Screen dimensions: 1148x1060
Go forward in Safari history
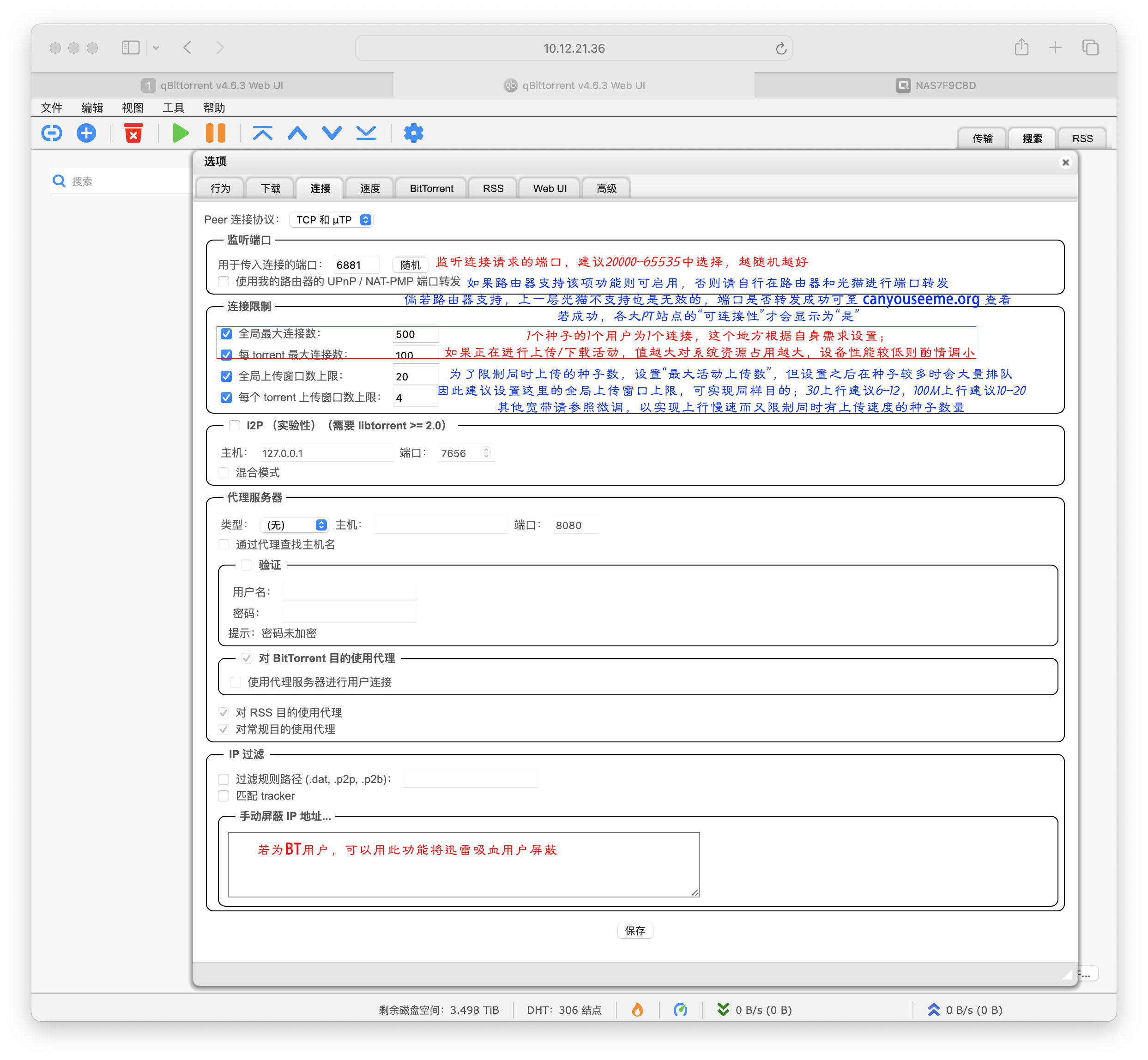[x=220, y=48]
